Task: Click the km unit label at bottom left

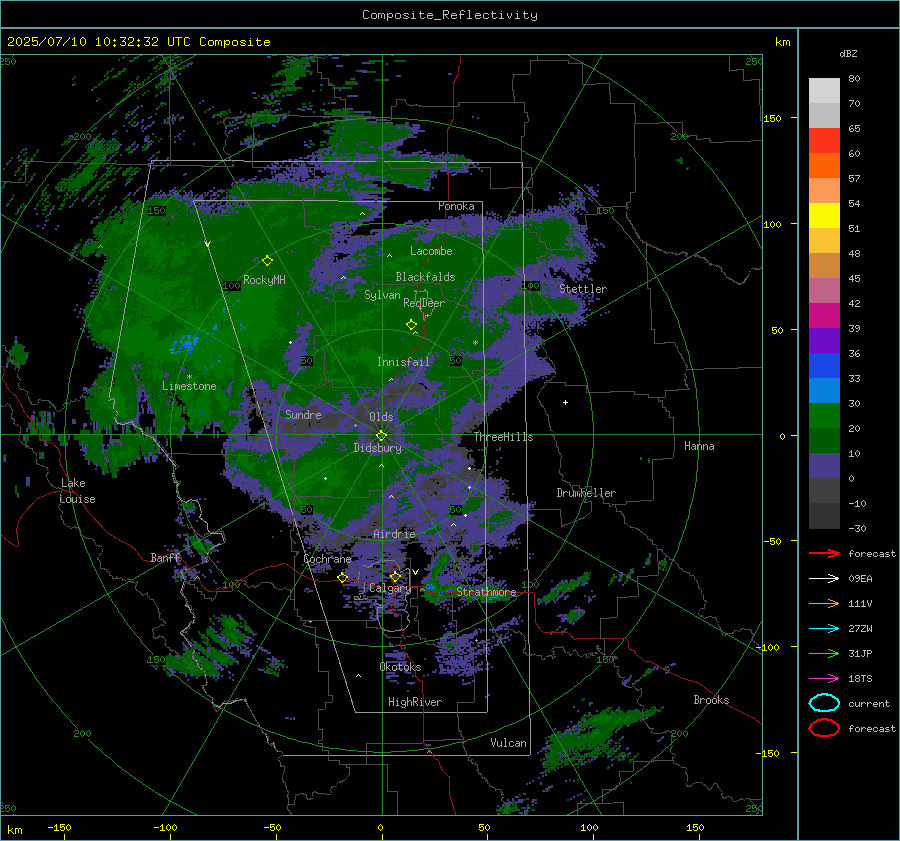Action: point(14,830)
